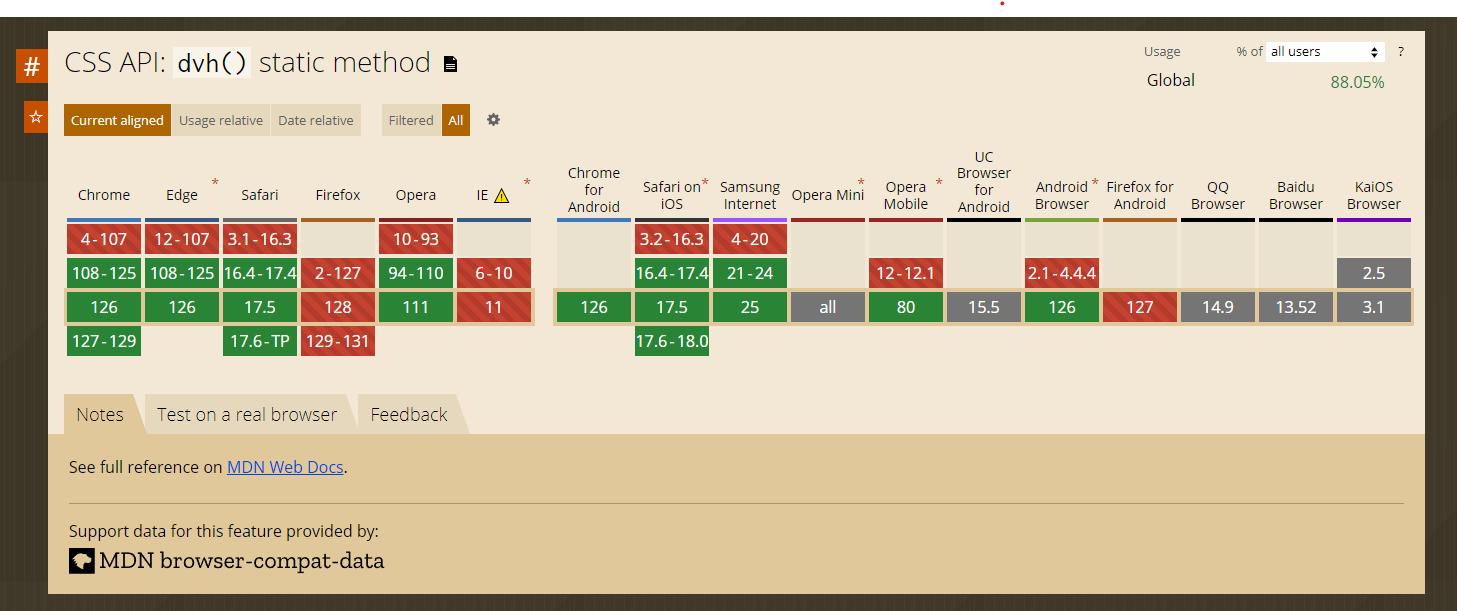
Task: Open the settings gear beside the All button
Action: tap(493, 120)
